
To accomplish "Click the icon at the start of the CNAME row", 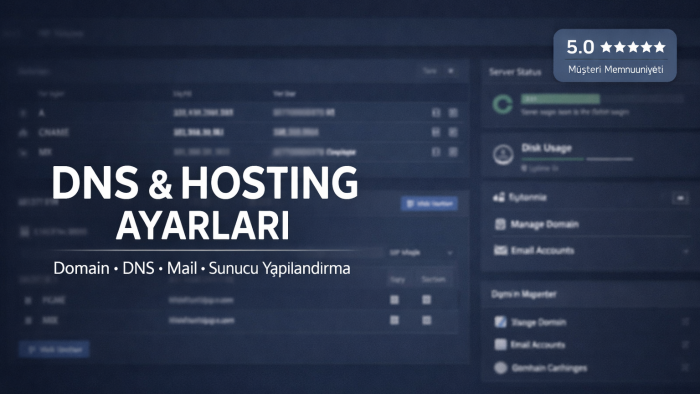I will click(23, 133).
